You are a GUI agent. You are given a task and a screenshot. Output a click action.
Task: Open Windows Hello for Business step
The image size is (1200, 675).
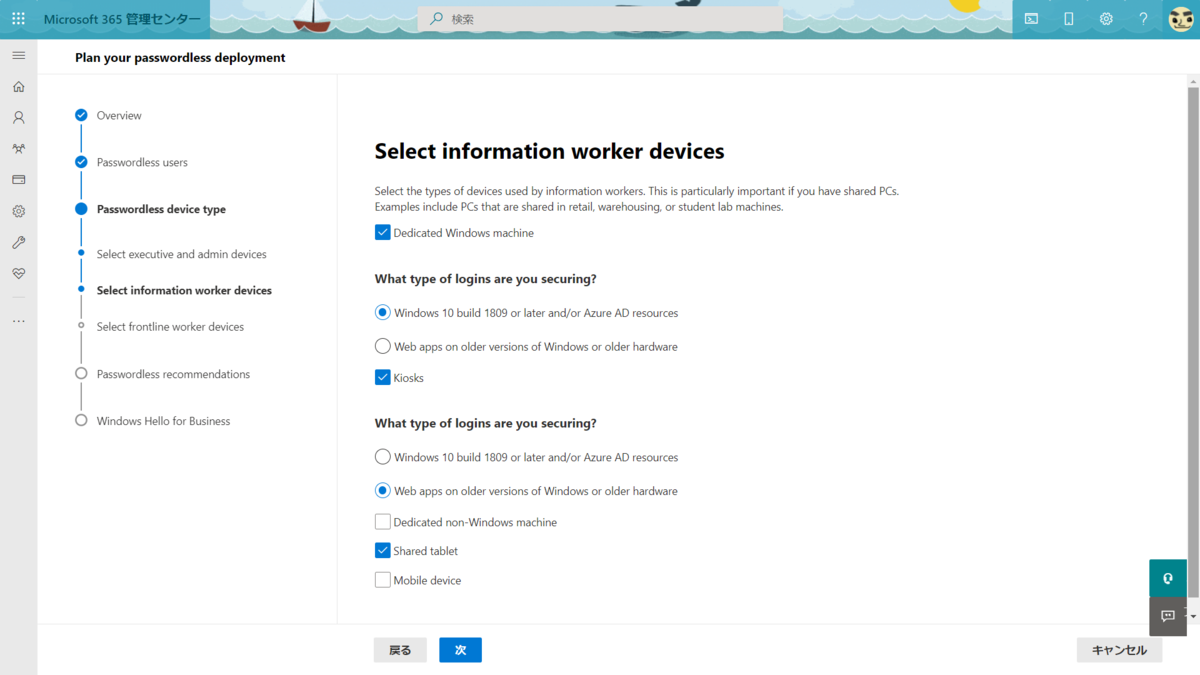pyautogui.click(x=163, y=421)
